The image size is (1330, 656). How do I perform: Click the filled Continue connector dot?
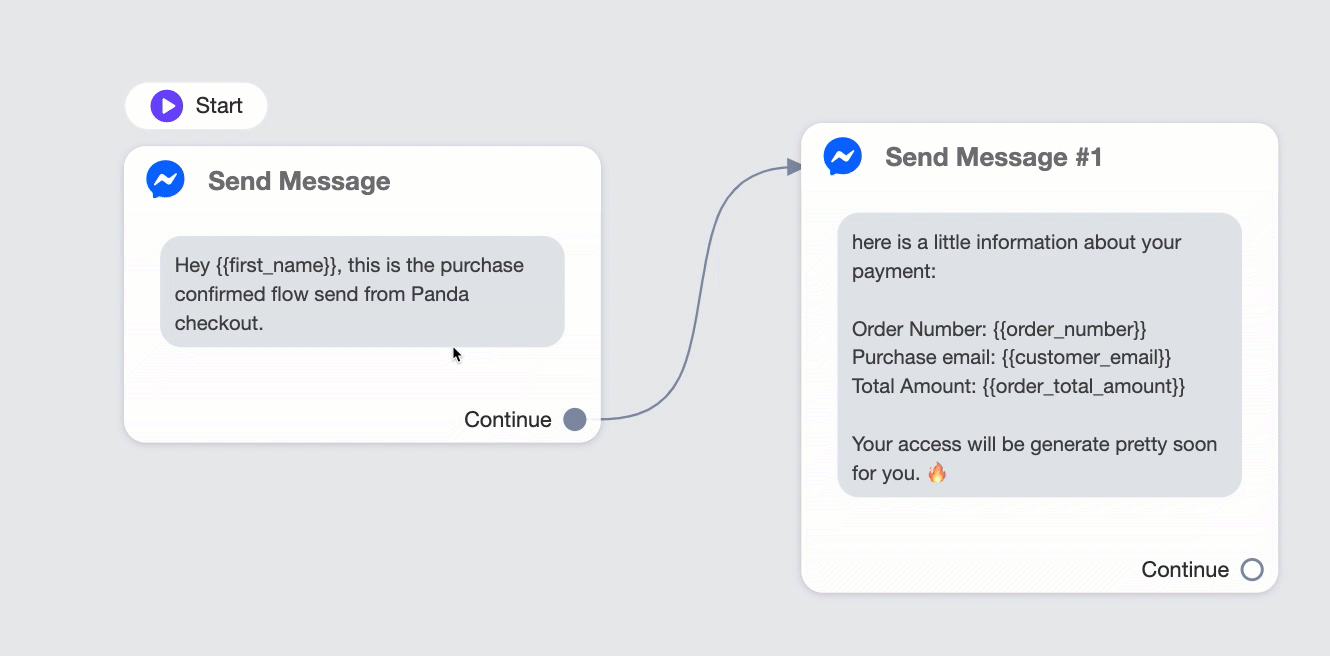(x=575, y=419)
